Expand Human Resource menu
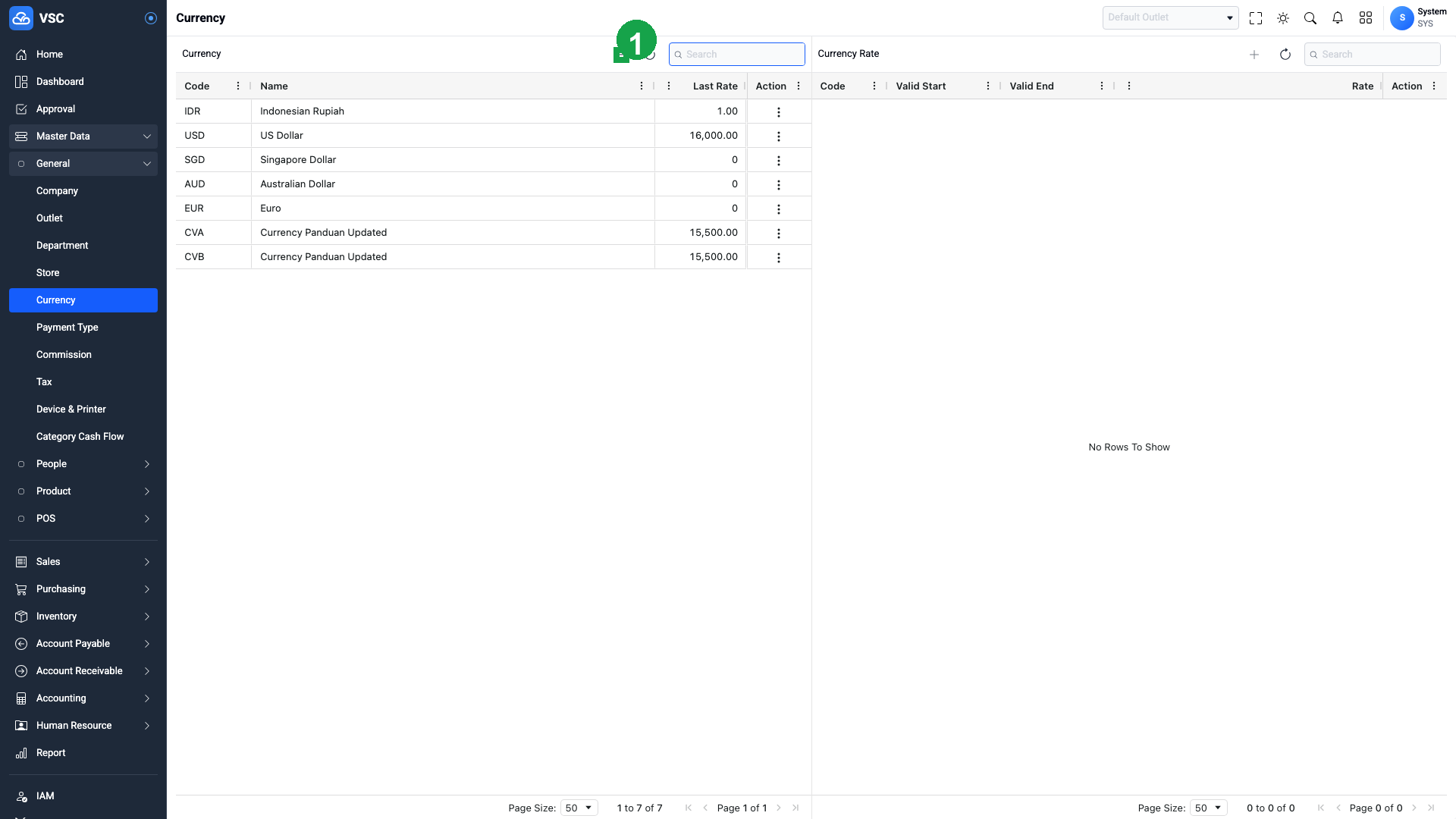The image size is (1456, 819). pos(83,726)
